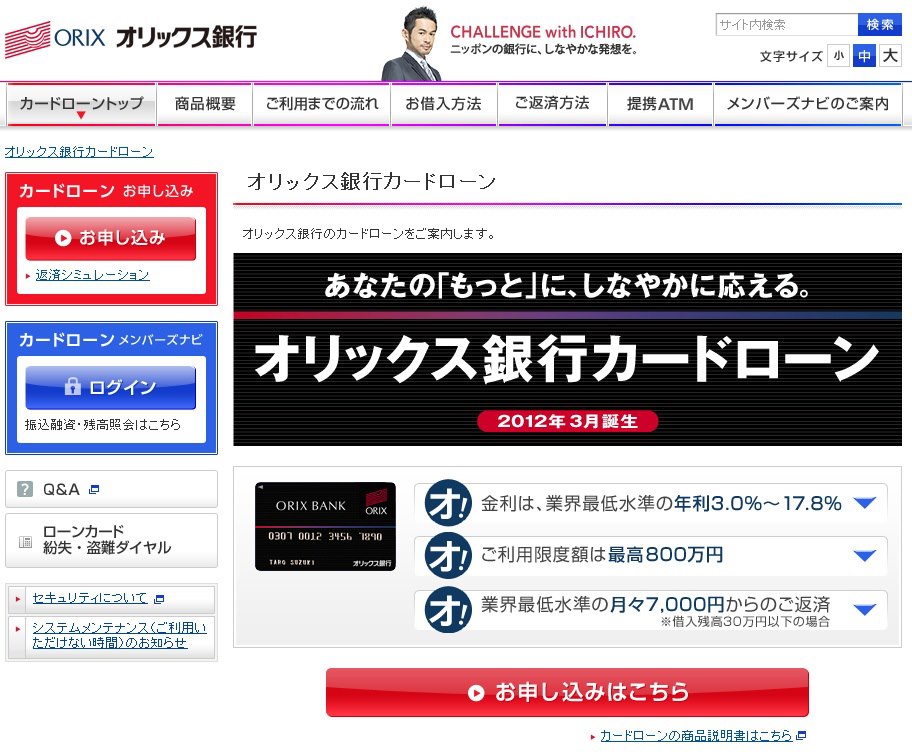
Task: Set text size to small (小)
Action: (838, 56)
